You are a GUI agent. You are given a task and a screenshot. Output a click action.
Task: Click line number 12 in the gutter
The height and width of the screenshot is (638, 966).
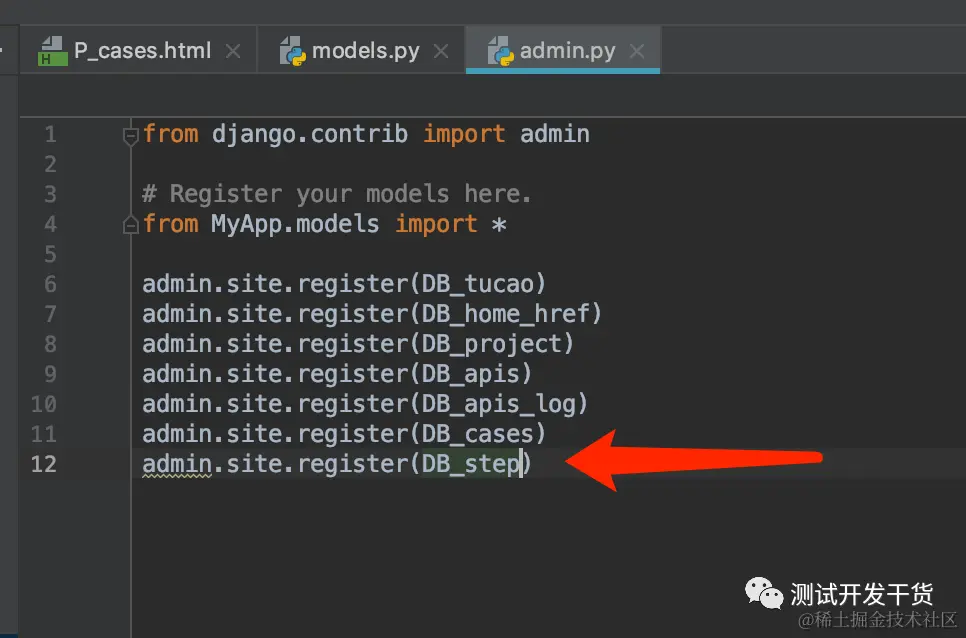pos(44,464)
